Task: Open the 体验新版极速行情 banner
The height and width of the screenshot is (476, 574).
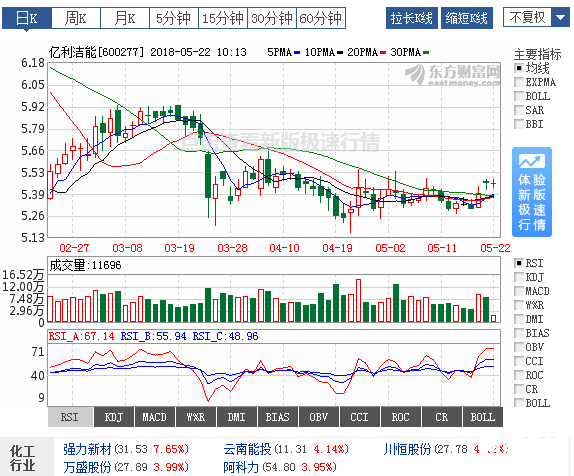Action: (532, 192)
